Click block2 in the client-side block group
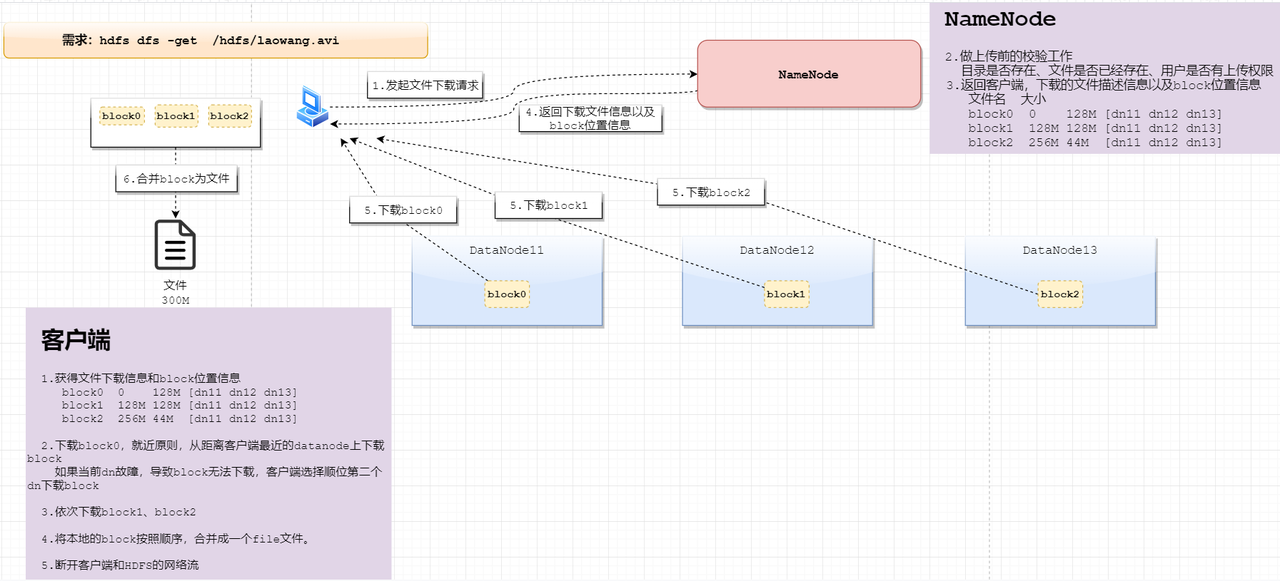The height and width of the screenshot is (581, 1280). (x=229, y=116)
